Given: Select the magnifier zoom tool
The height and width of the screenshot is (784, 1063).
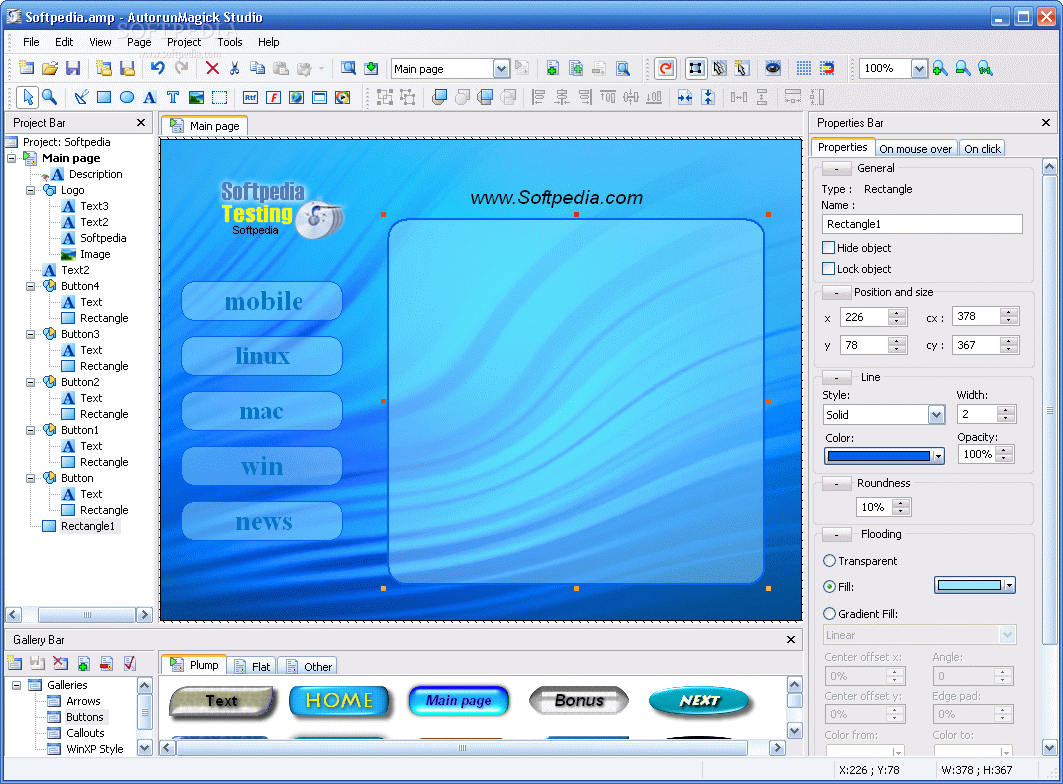Looking at the screenshot, I should point(49,97).
